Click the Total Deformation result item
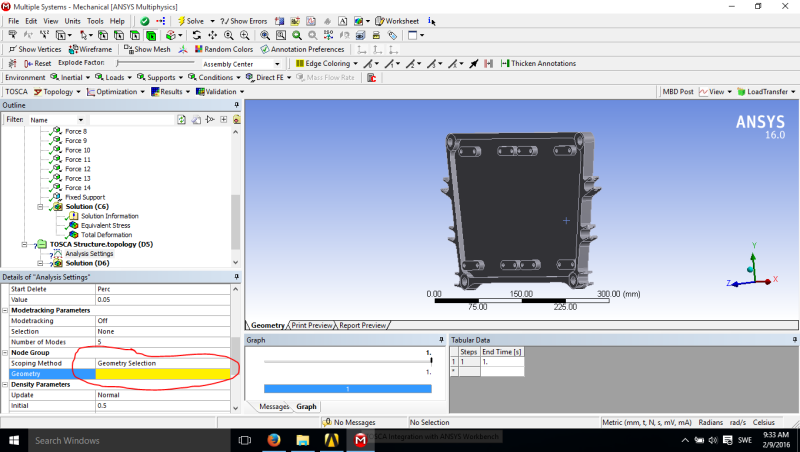800x452 pixels. (106, 235)
